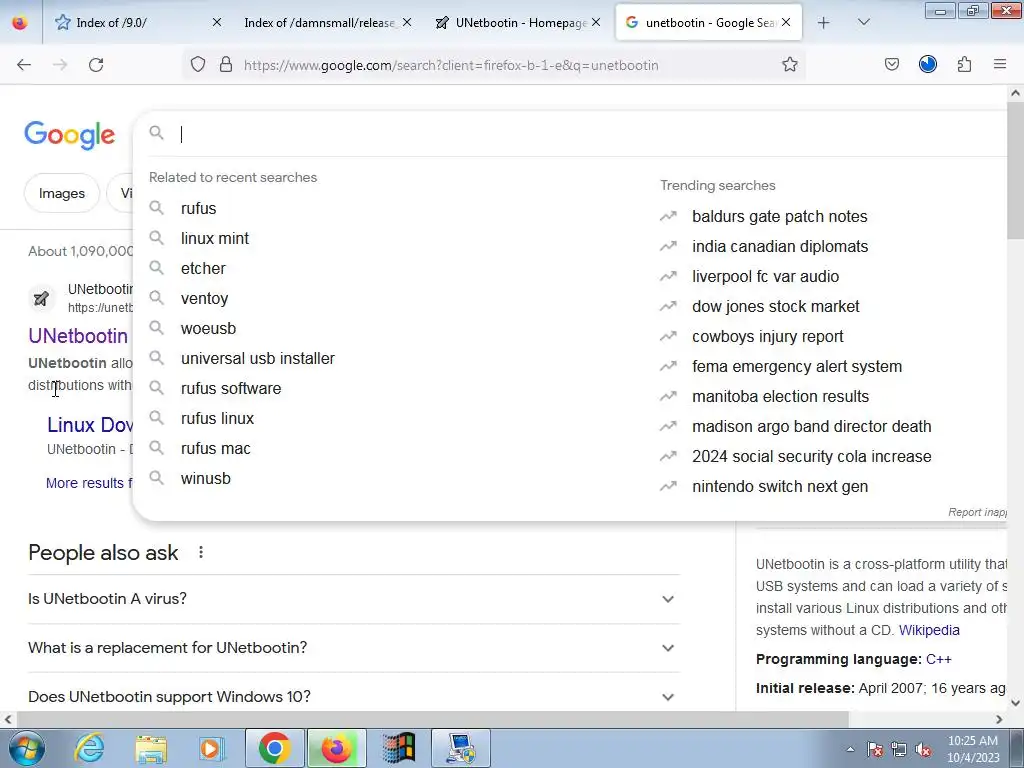Choose trending search nintendo switch next gen

780,487
